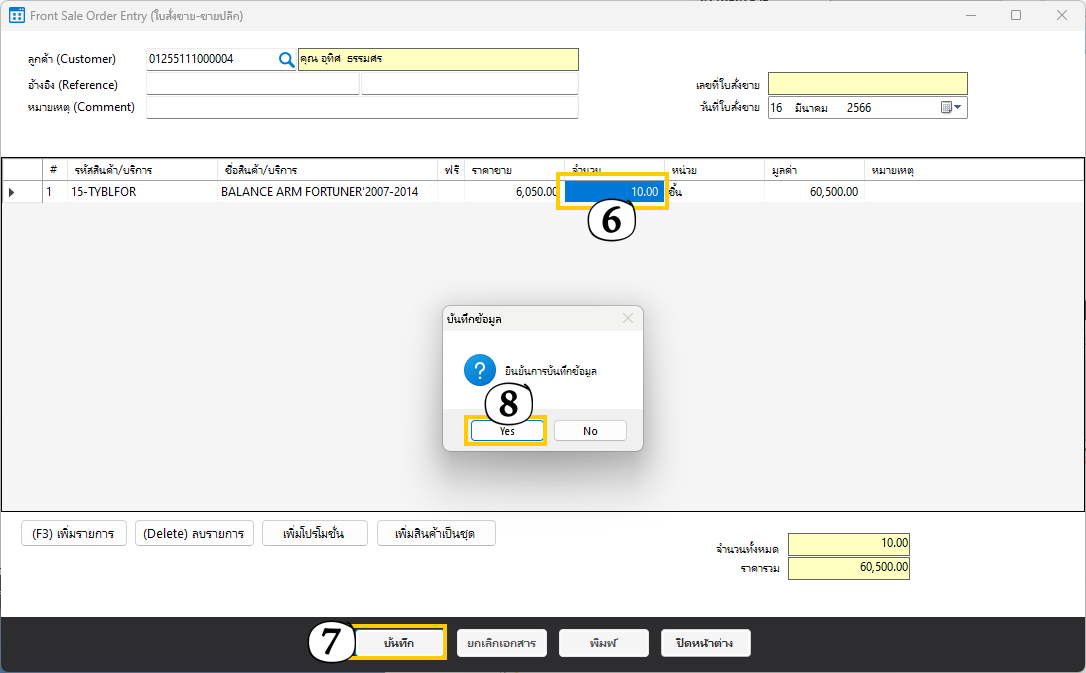Click the (F3) เพิ่มรายการ add item button
The width and height of the screenshot is (1086, 673).
[73, 534]
